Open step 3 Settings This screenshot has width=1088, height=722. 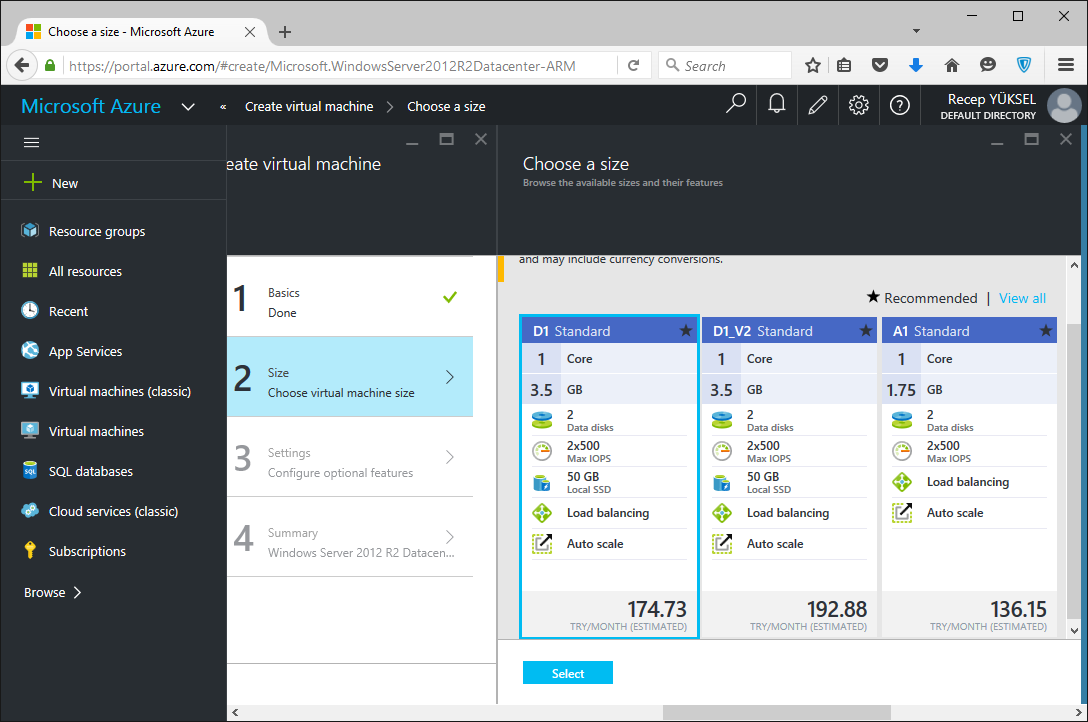[x=350, y=457]
